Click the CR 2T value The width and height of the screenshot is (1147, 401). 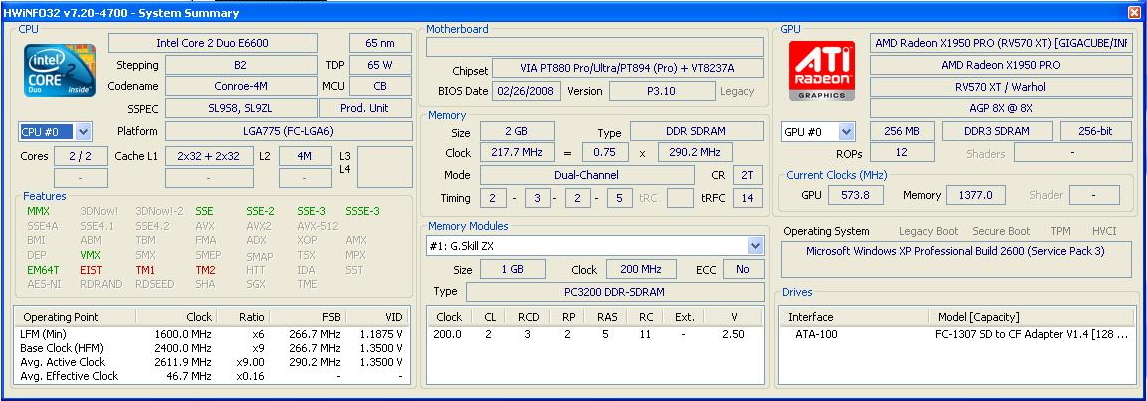pos(748,176)
